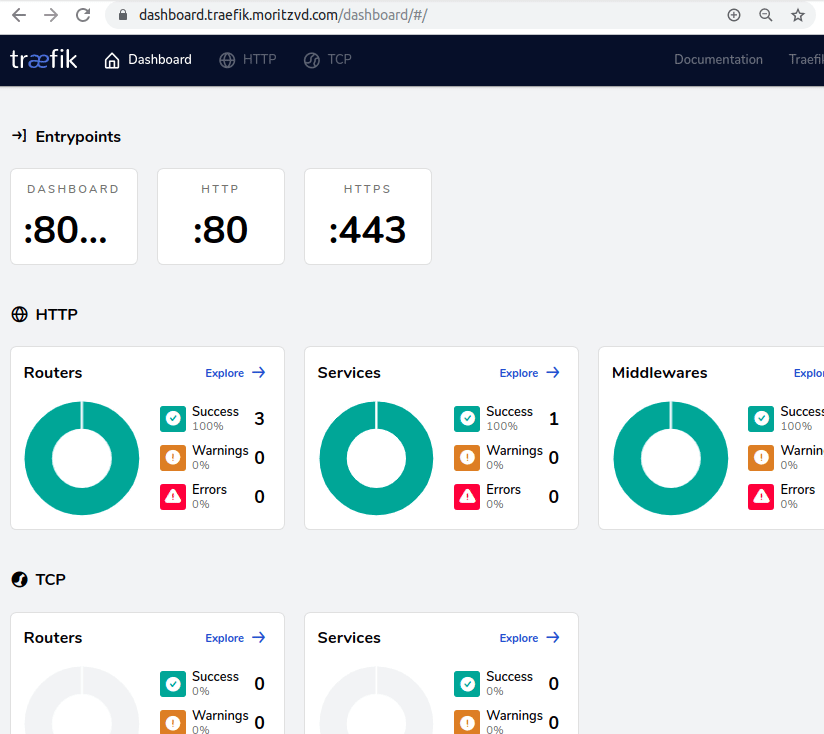Click the Traefik logo in the navbar
824x734 pixels.
43,59
